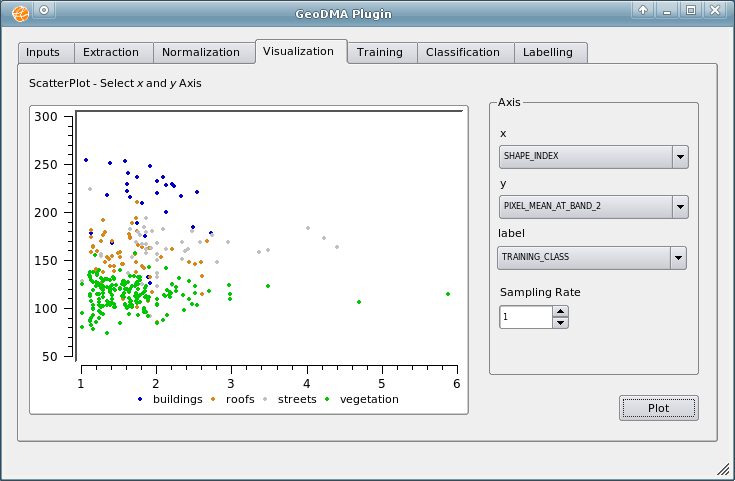Increase the Sampling Rate with up arrow
The width and height of the screenshot is (735, 481).
[x=560, y=311]
